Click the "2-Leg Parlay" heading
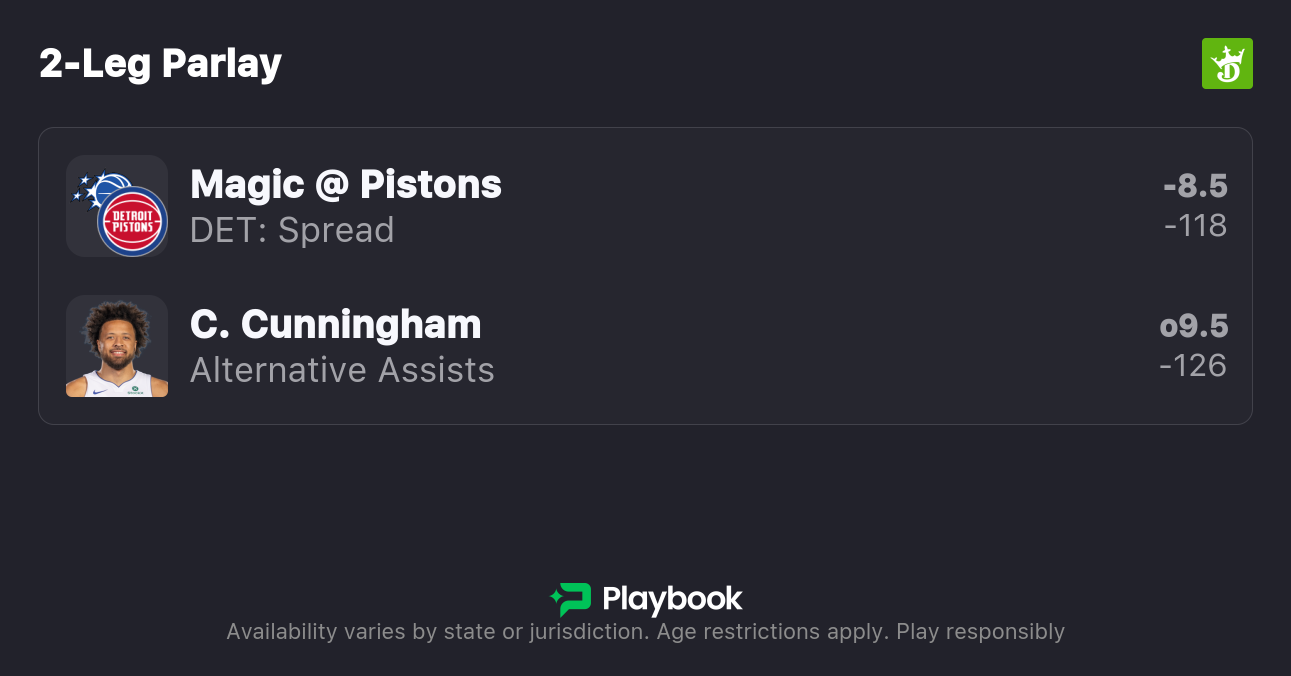The height and width of the screenshot is (676, 1291). point(161,64)
